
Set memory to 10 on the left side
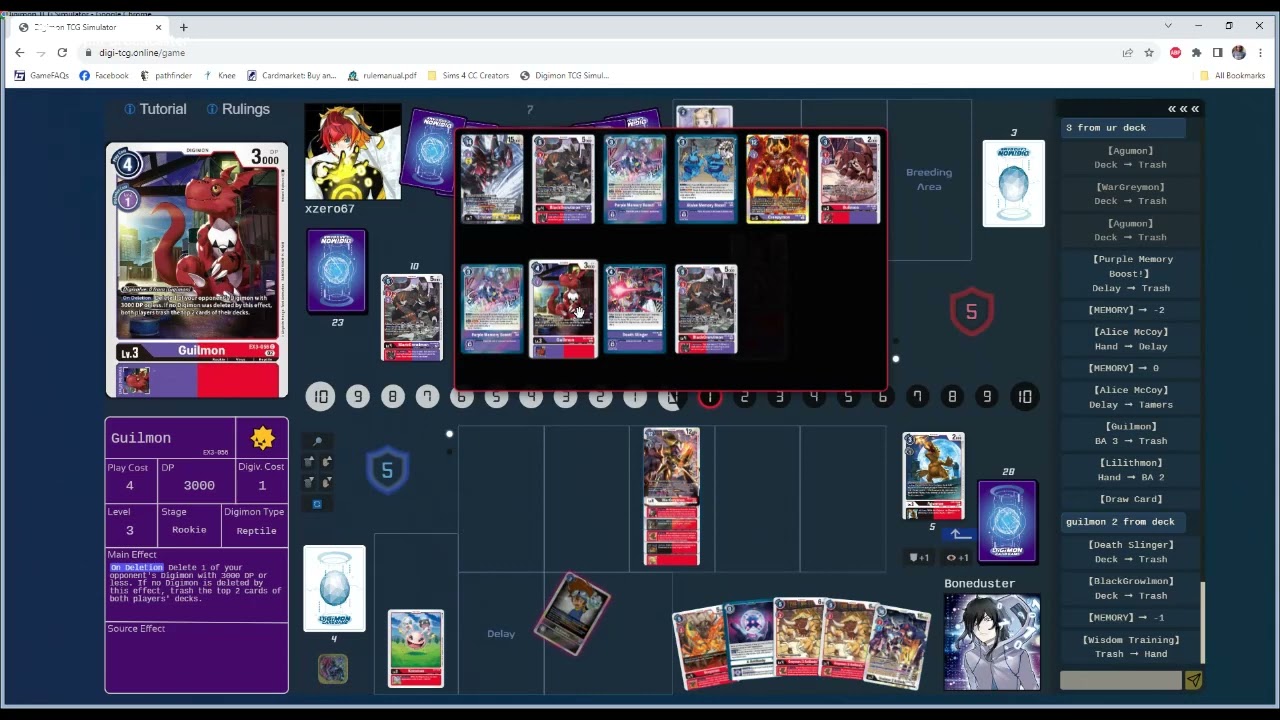click(x=320, y=397)
